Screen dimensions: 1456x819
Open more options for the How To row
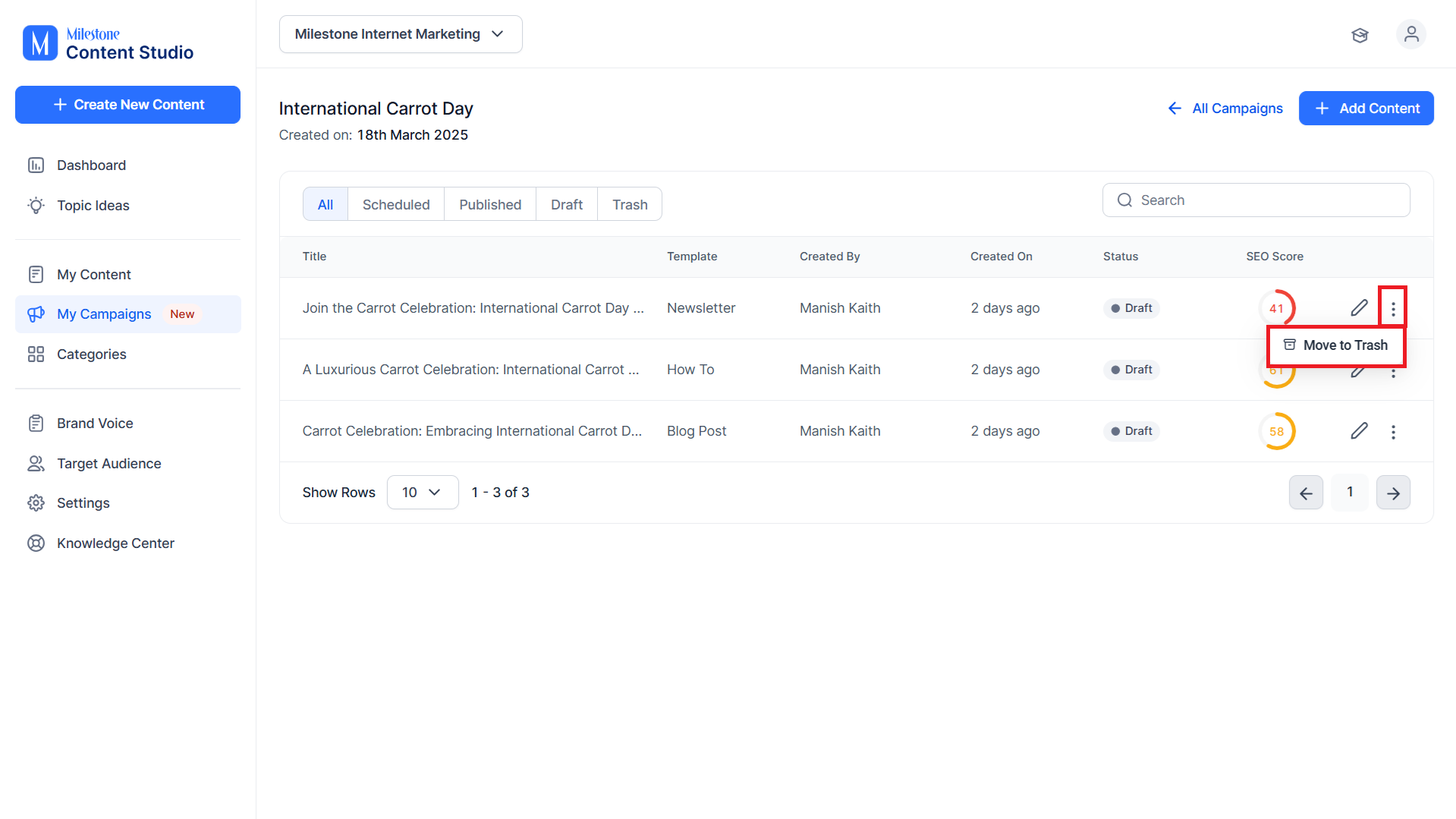coord(1393,373)
